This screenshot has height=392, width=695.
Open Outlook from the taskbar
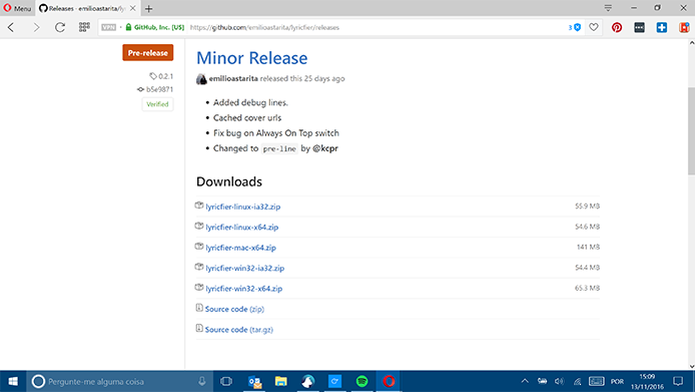pos(255,381)
